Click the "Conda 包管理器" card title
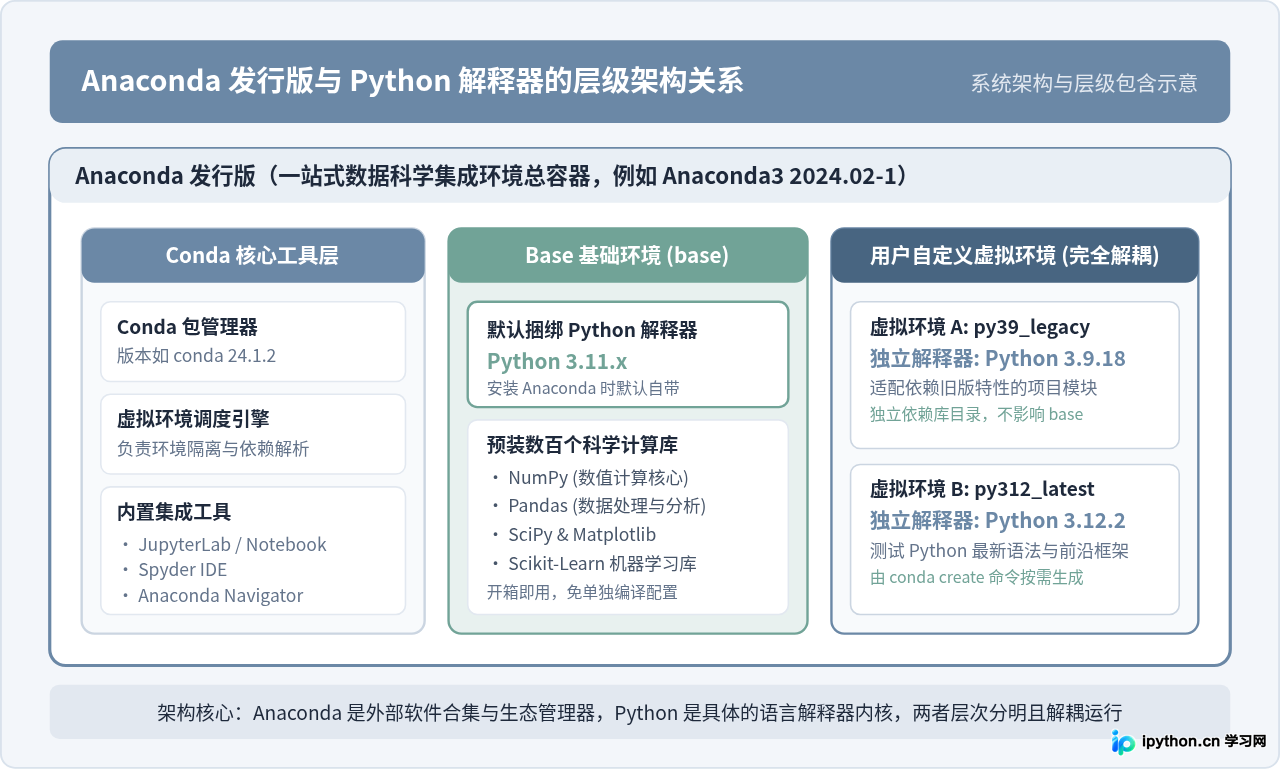The height and width of the screenshot is (770, 1280). [187, 327]
